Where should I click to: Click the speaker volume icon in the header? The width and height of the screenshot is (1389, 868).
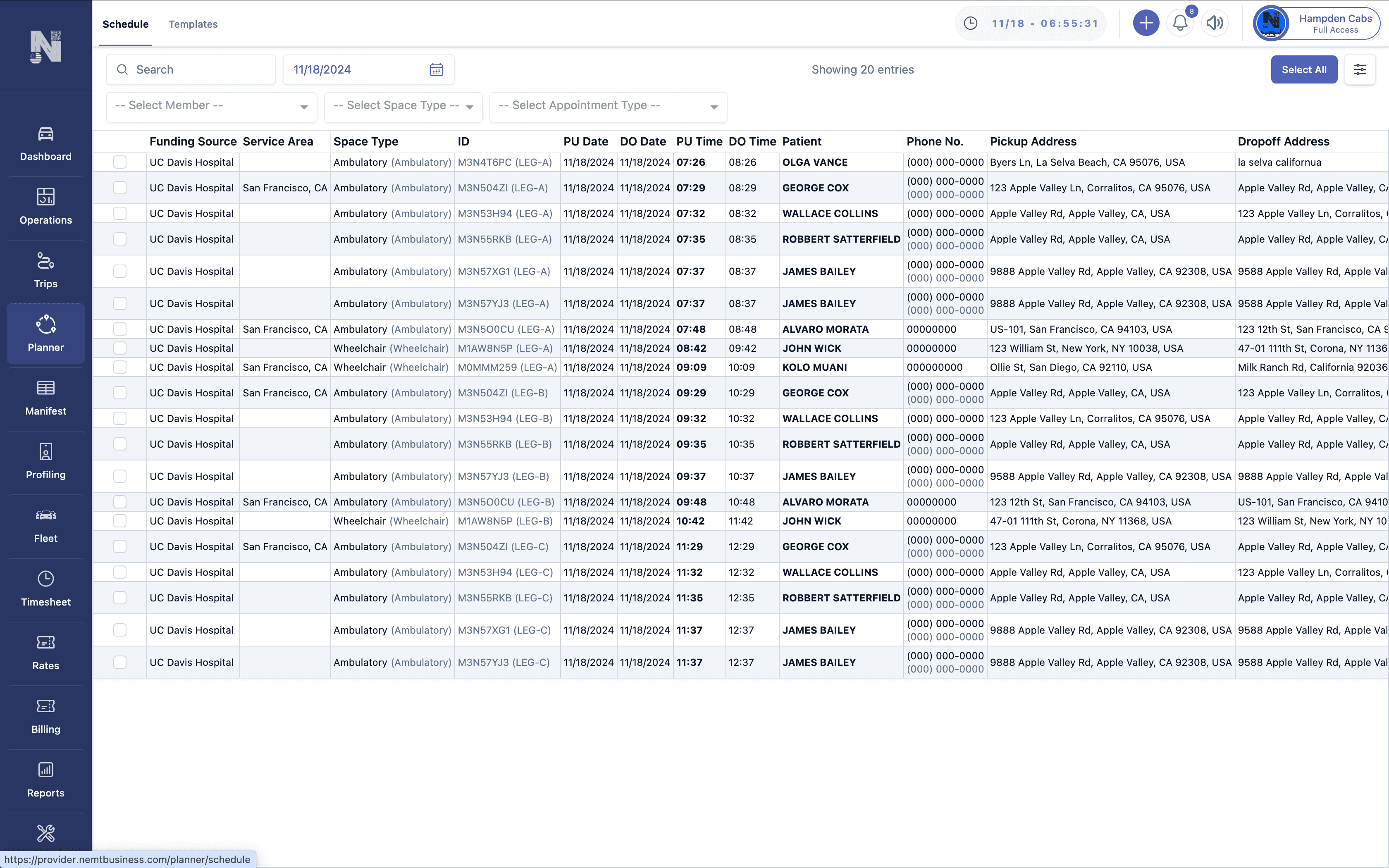(1215, 23)
